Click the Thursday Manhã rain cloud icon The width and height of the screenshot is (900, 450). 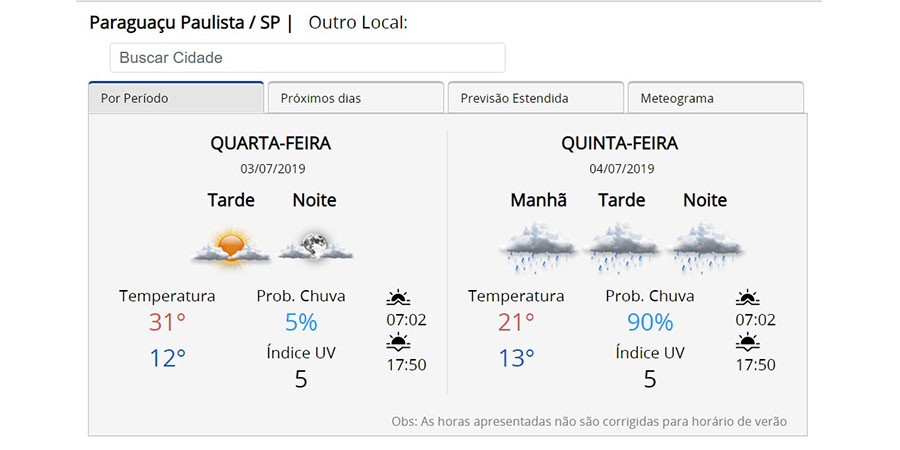tap(537, 247)
